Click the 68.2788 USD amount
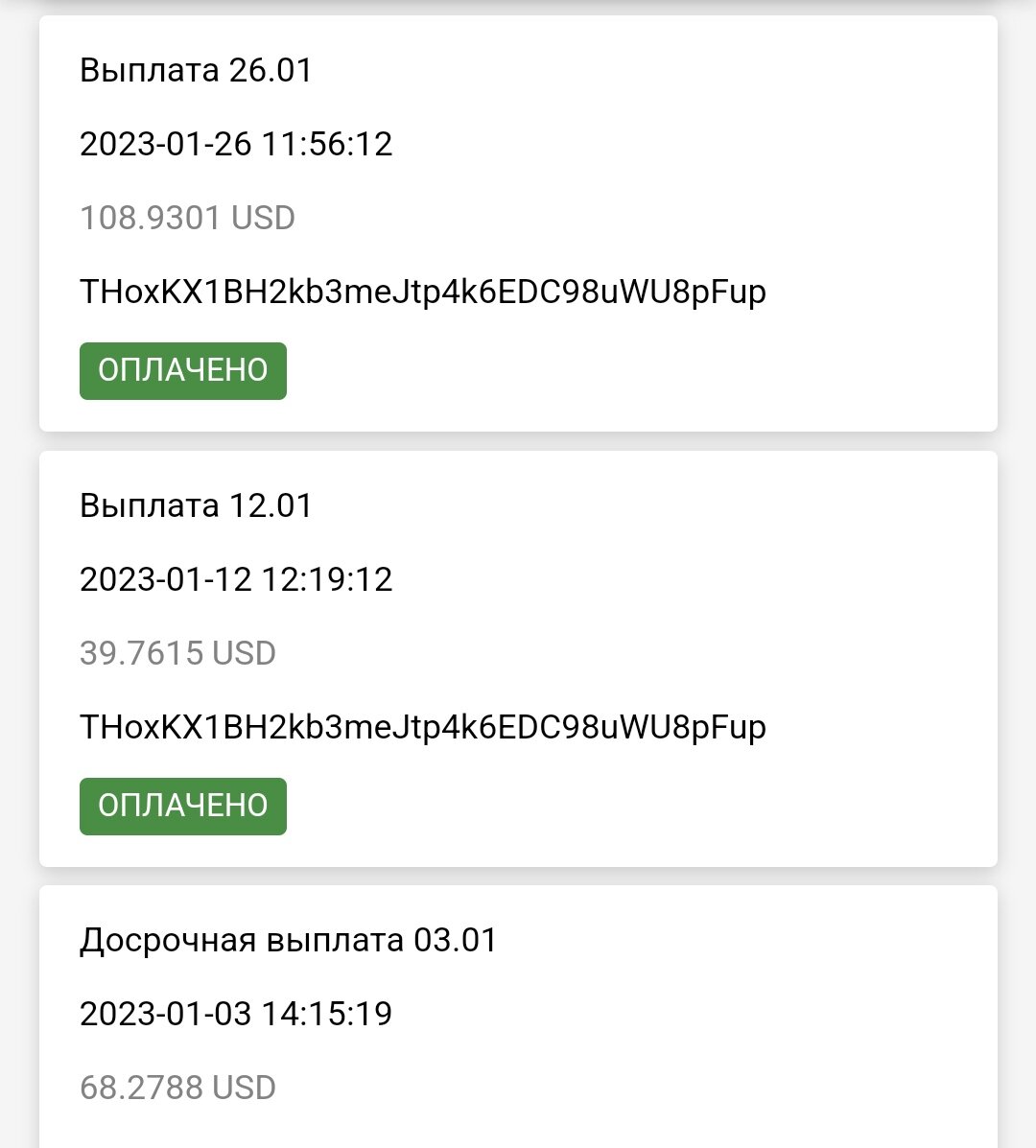The image size is (1036, 1148). pos(177,1087)
